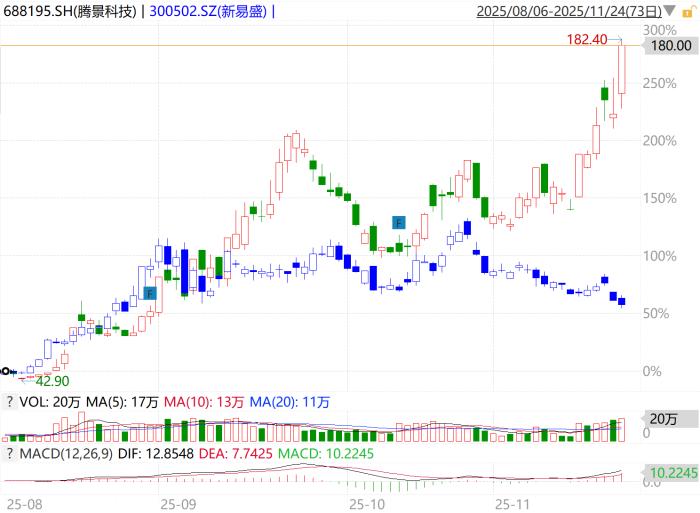Expand the date range dropdown triangle

click(669, 11)
